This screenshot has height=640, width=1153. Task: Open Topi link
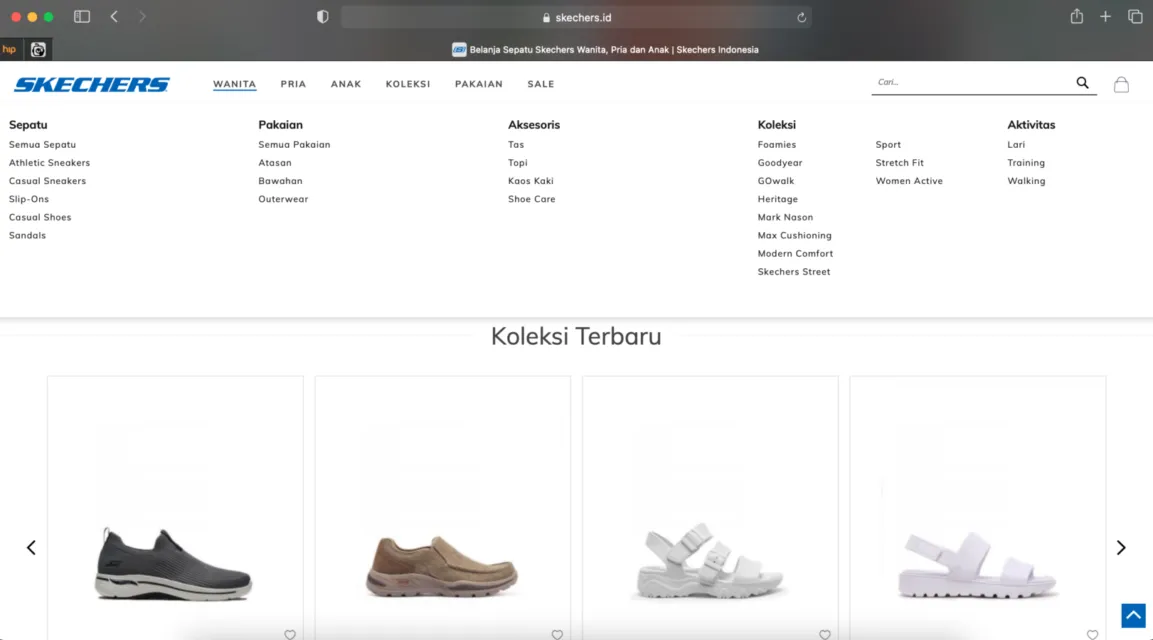point(518,163)
